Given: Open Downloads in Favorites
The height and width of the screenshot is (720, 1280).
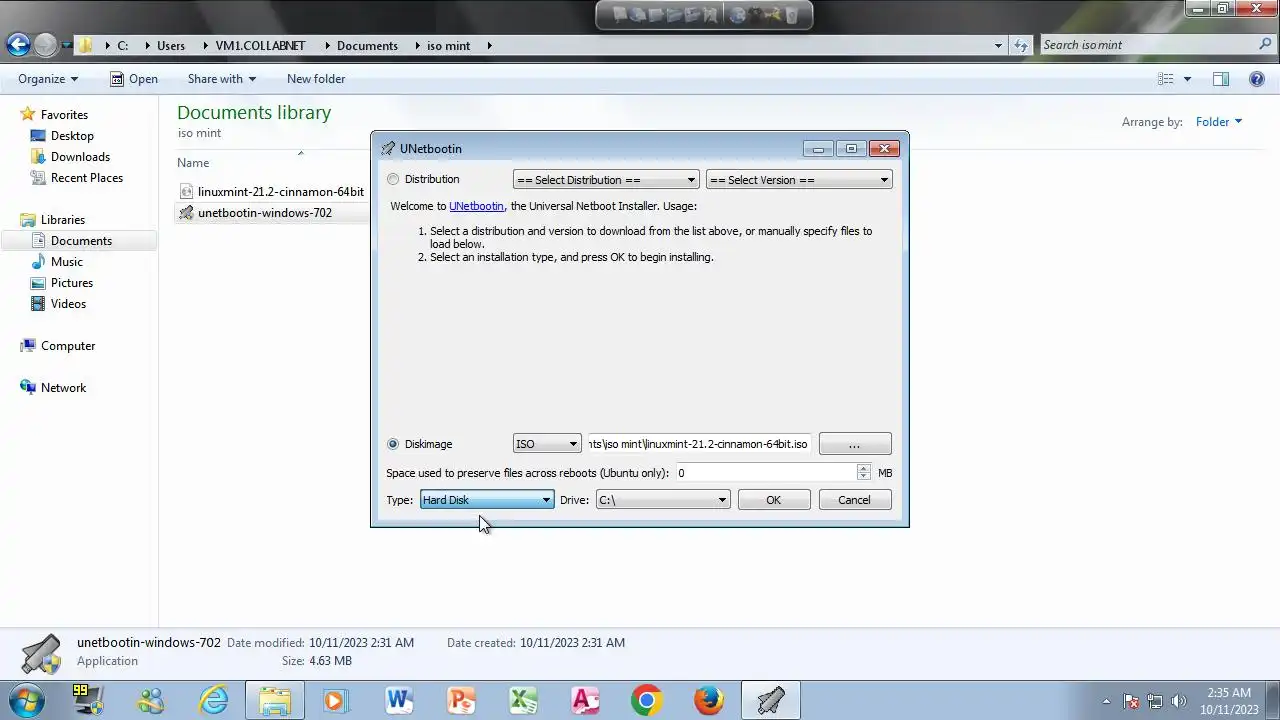Looking at the screenshot, I should 80,157.
